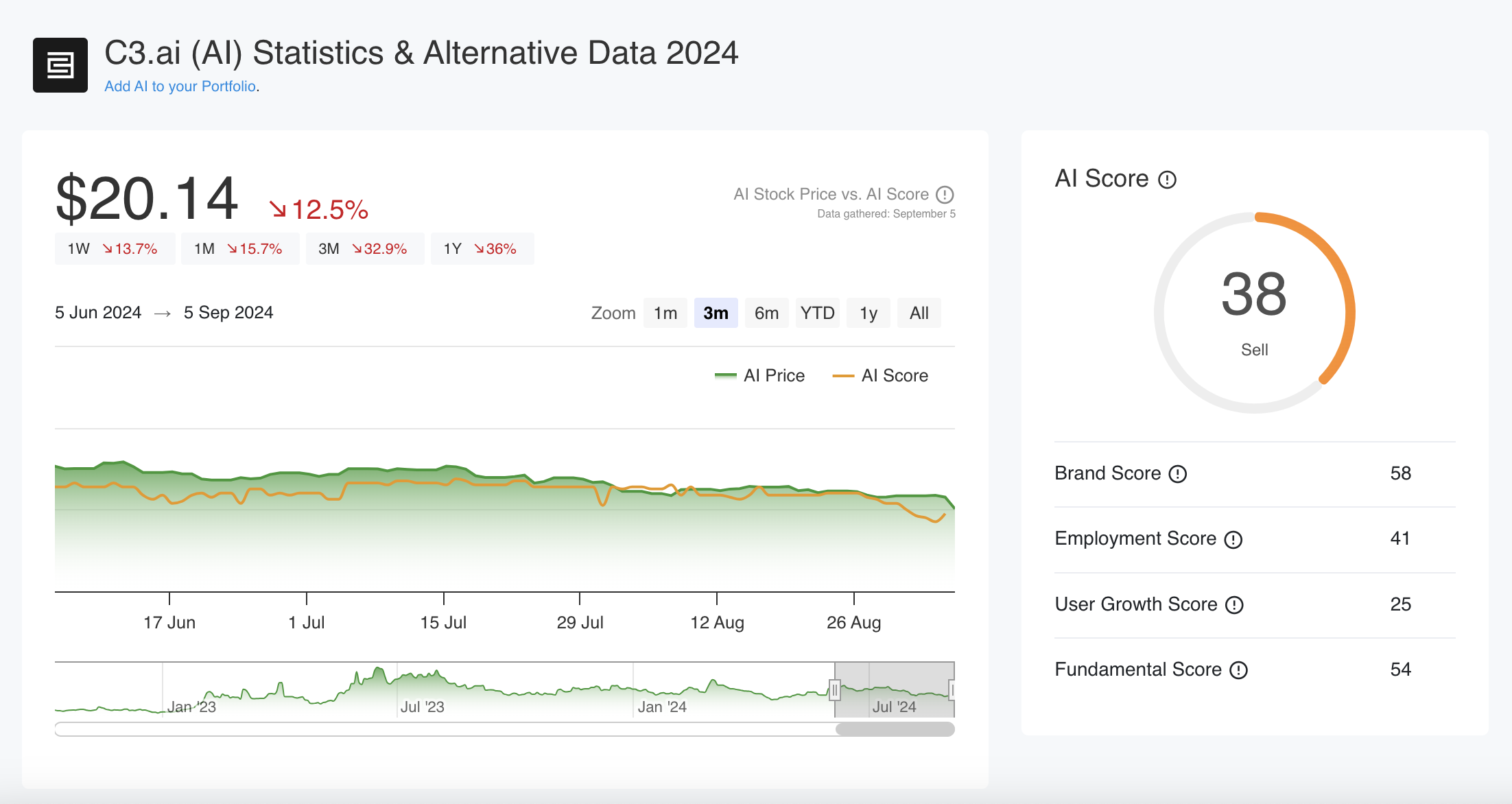1512x804 pixels.
Task: Toggle the AI Price legend series
Action: click(759, 375)
